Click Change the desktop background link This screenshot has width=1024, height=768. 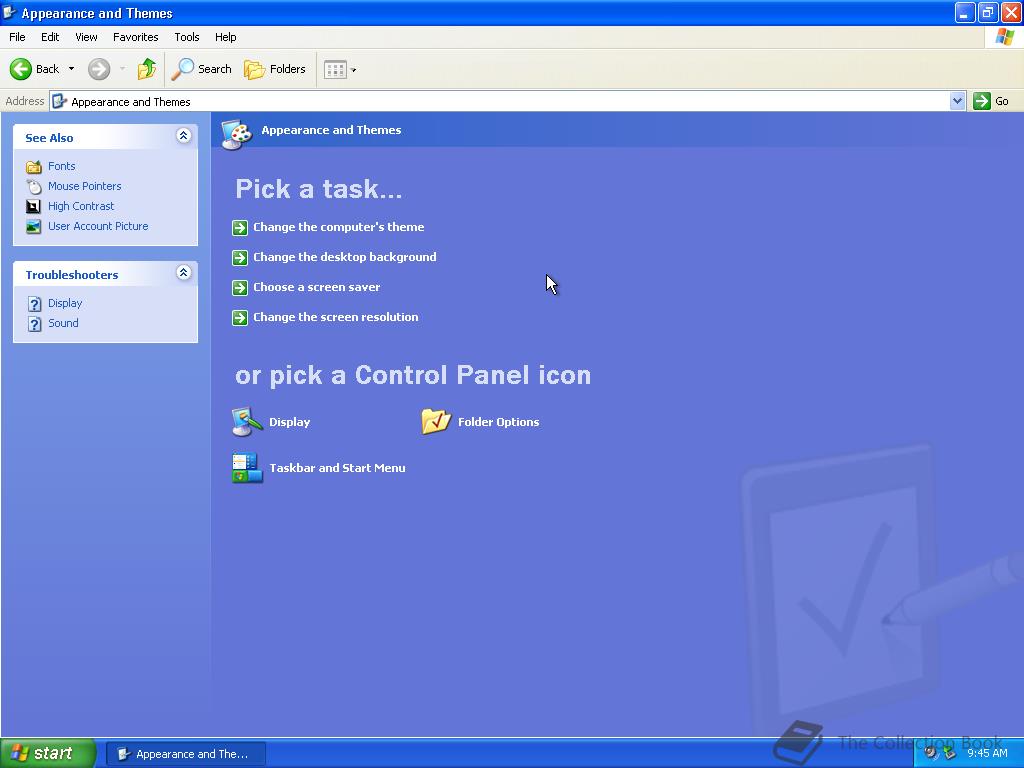click(x=345, y=257)
